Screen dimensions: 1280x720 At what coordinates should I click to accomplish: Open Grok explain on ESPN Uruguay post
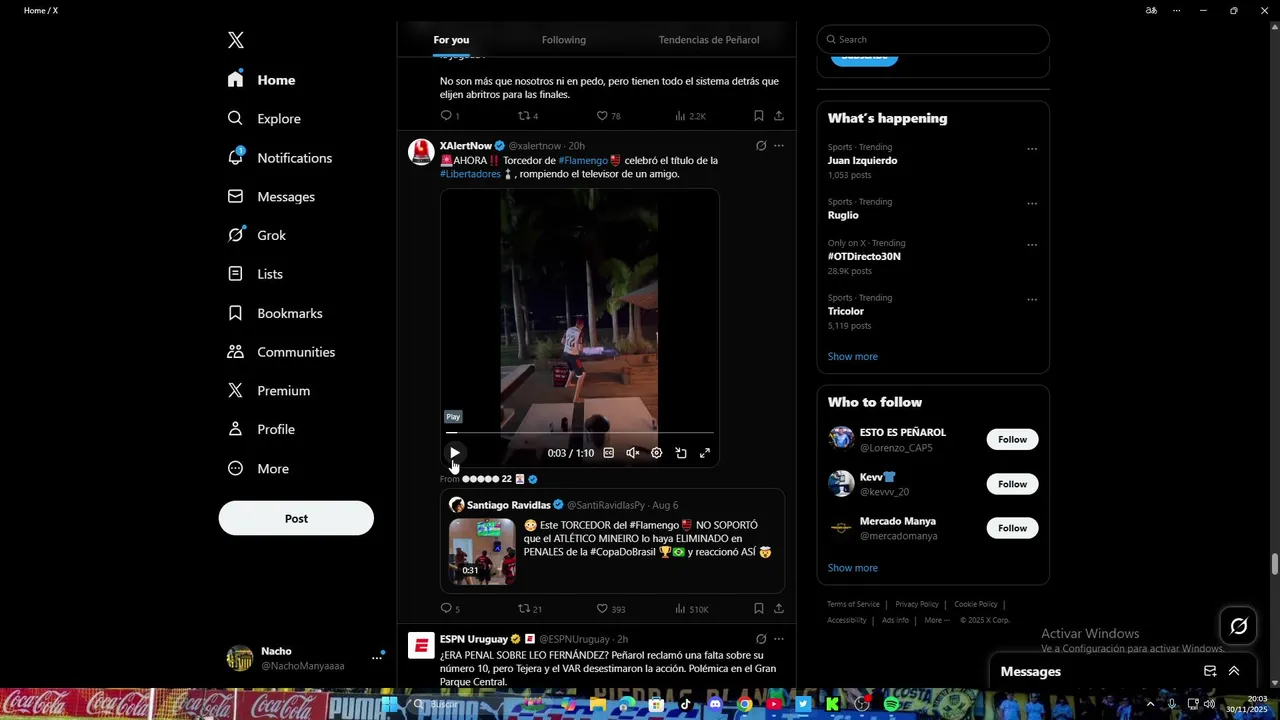(761, 639)
